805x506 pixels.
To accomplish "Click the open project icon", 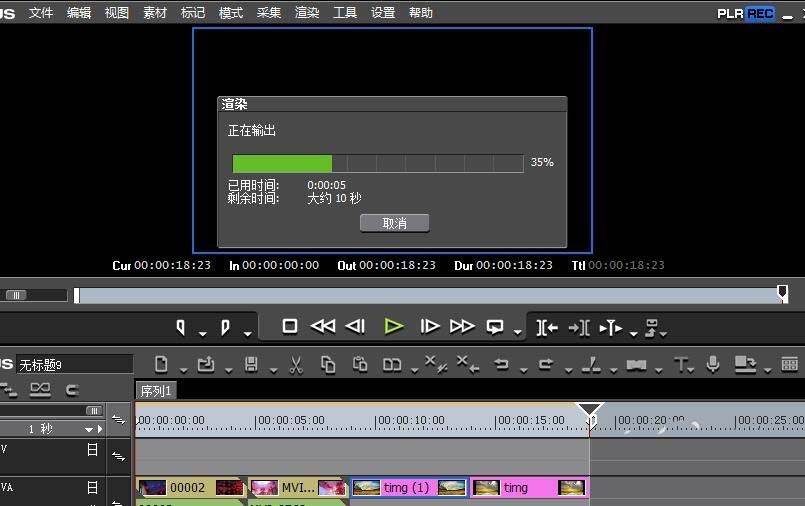I will (x=206, y=364).
